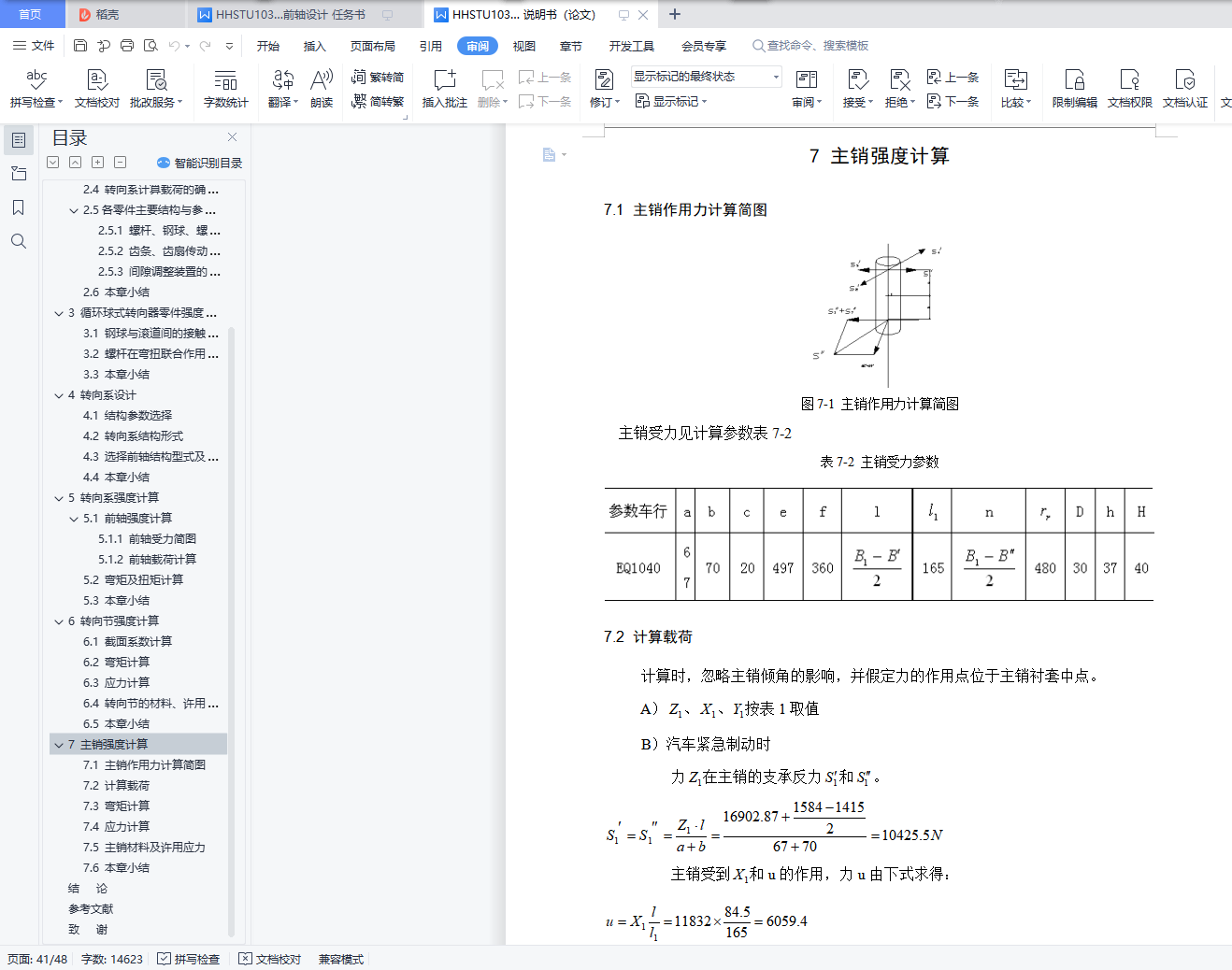Click the 接受 accept change icon

(x=857, y=80)
